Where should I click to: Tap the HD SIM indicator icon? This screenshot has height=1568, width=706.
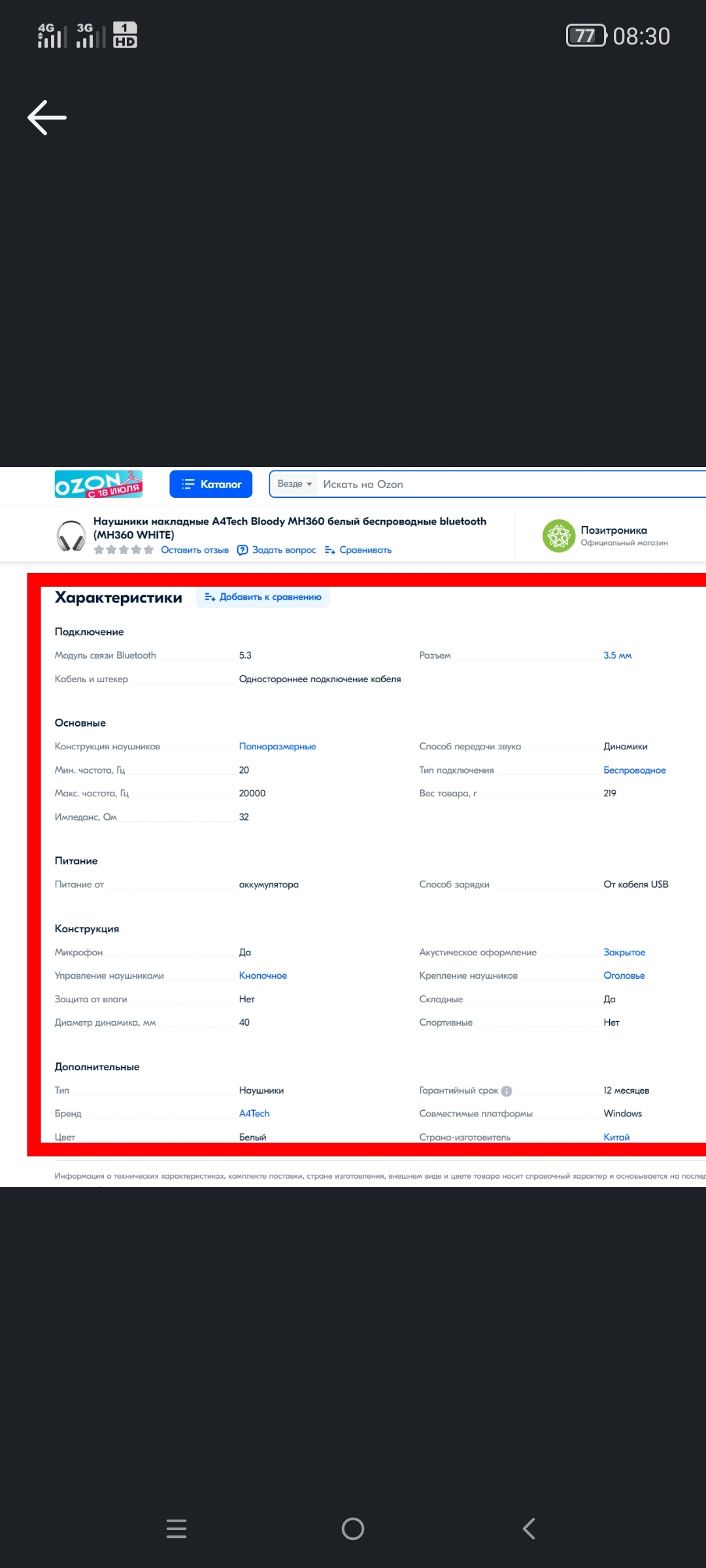pyautogui.click(x=125, y=35)
